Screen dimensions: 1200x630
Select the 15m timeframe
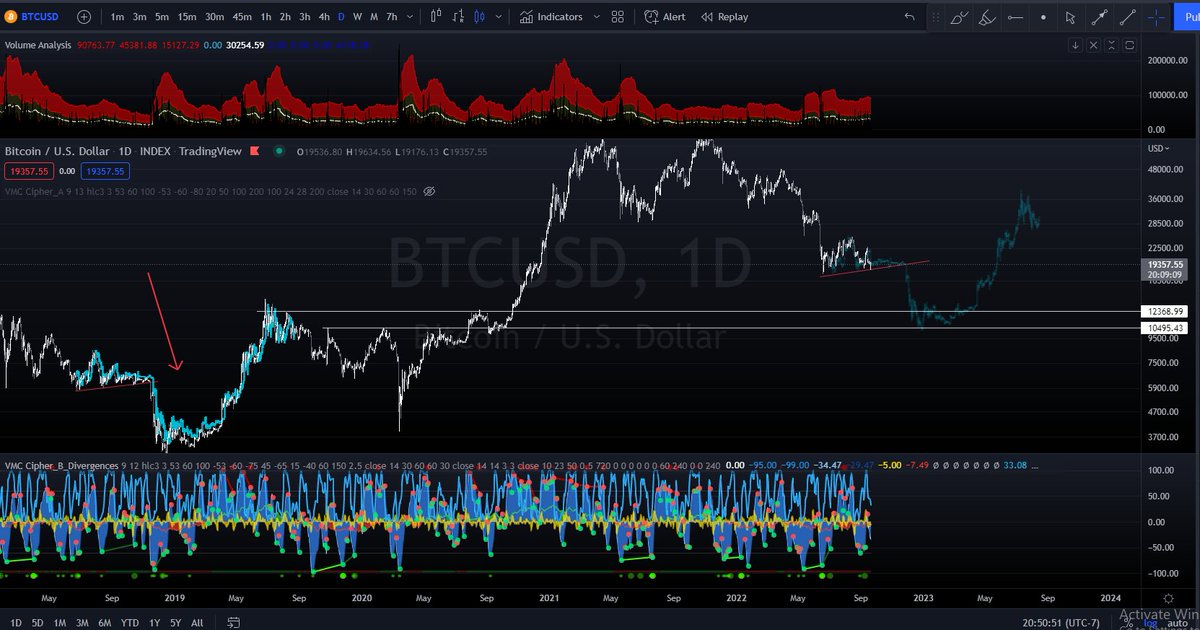click(187, 17)
